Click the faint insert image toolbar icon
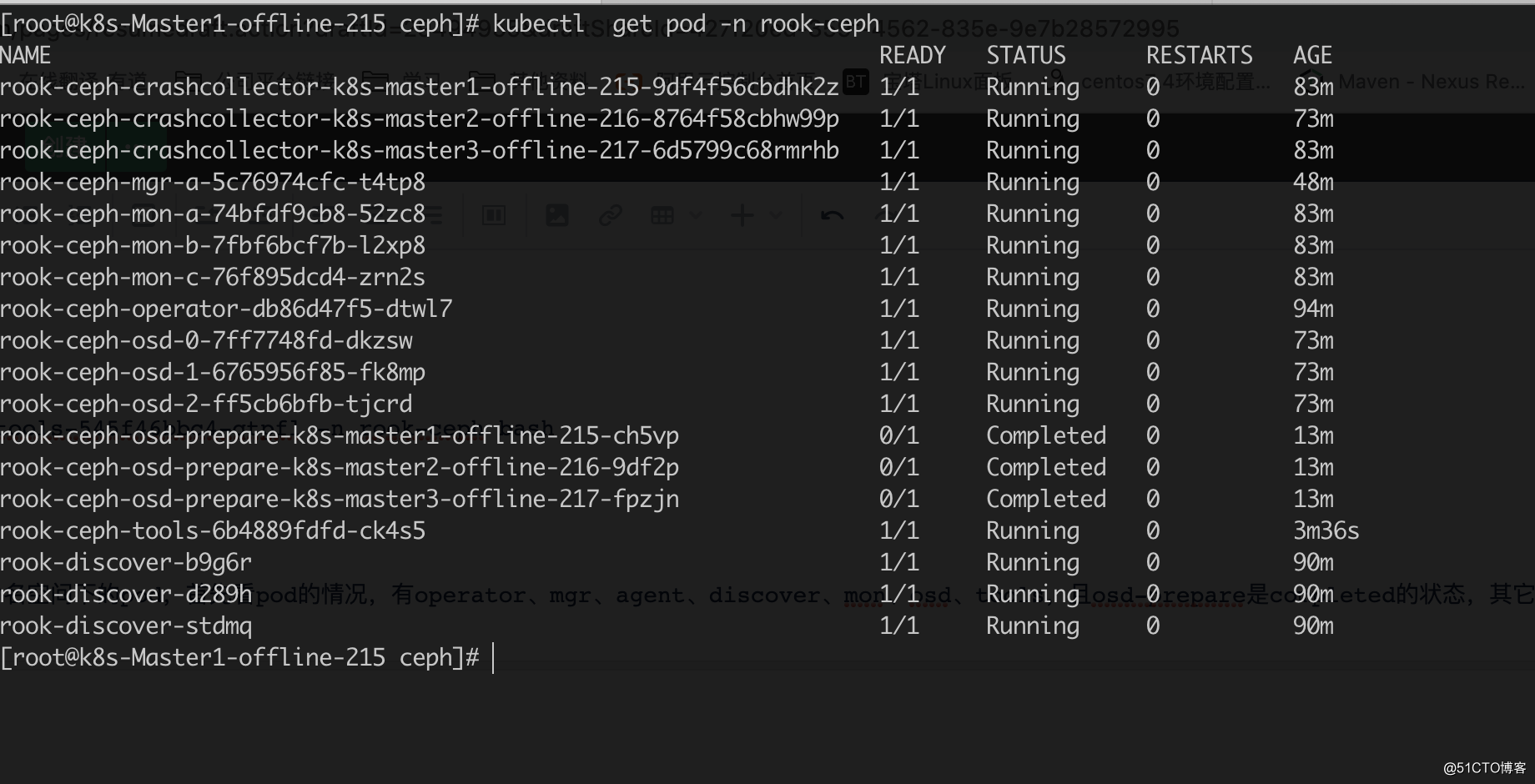This screenshot has width=1535, height=784. 556,215
